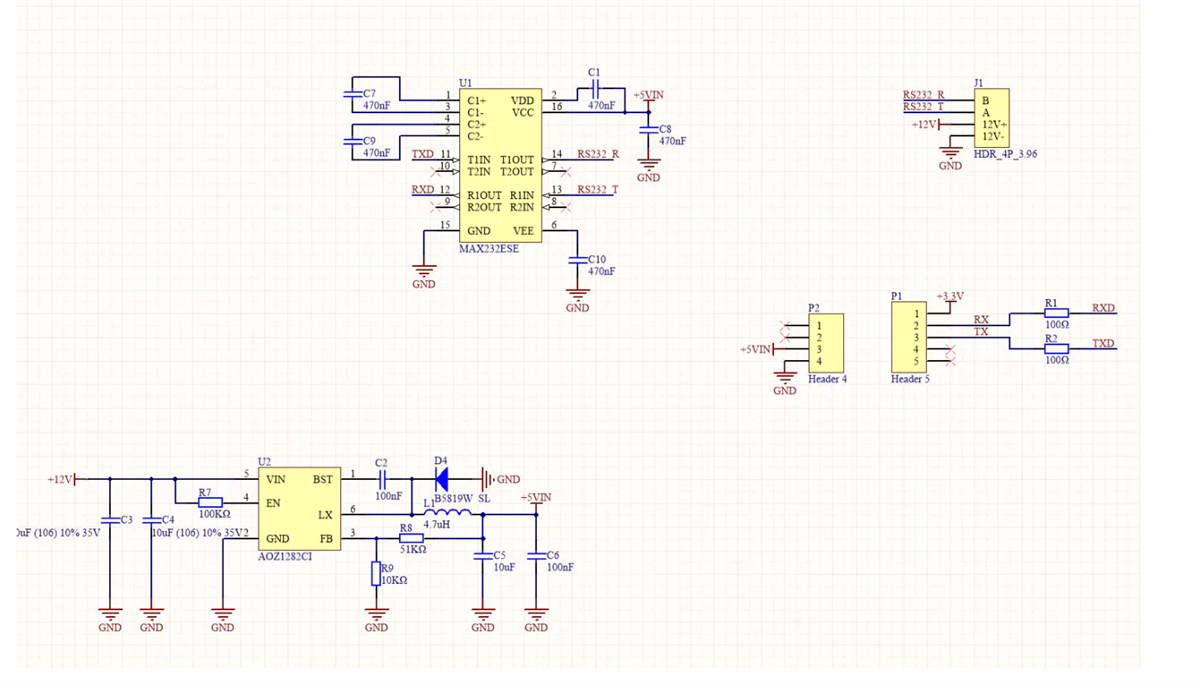Select the MAX232ESE chip U1

pos(500,165)
